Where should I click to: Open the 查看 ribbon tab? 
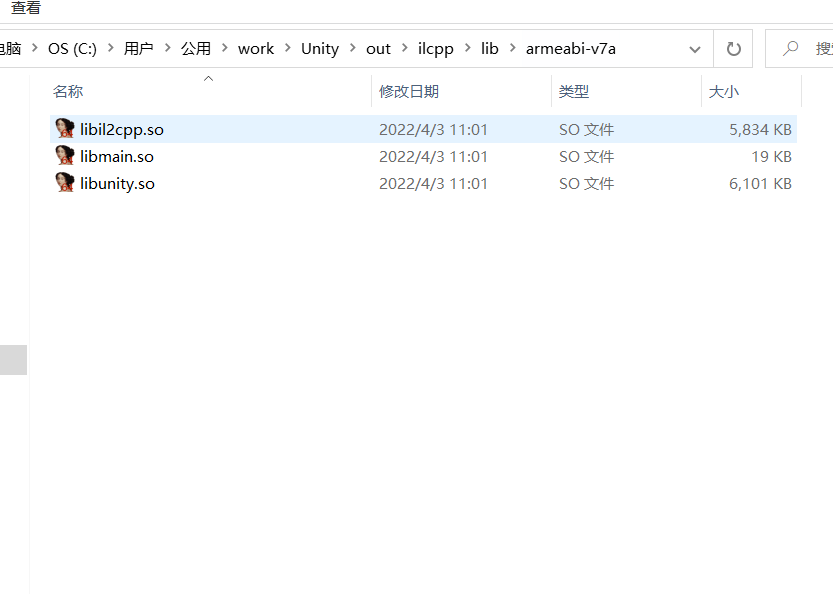[26, 9]
